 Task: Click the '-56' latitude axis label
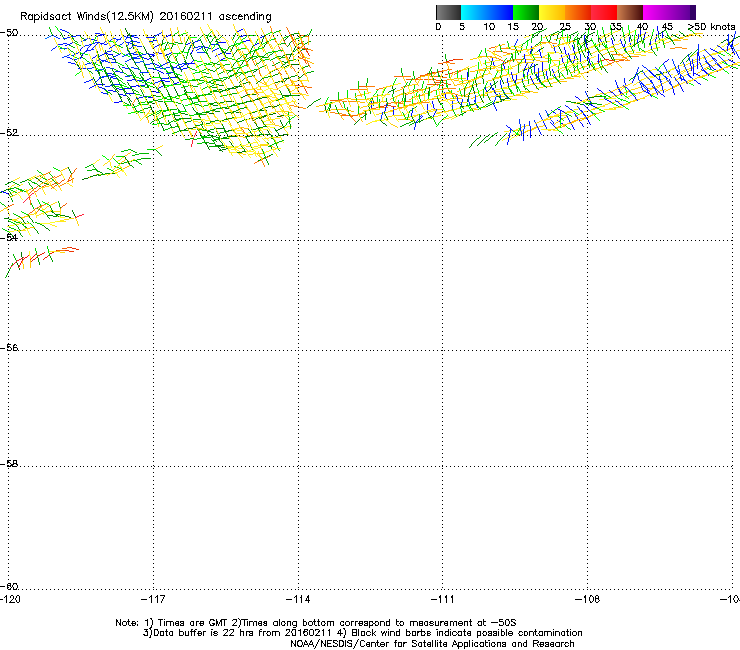click(x=9, y=347)
